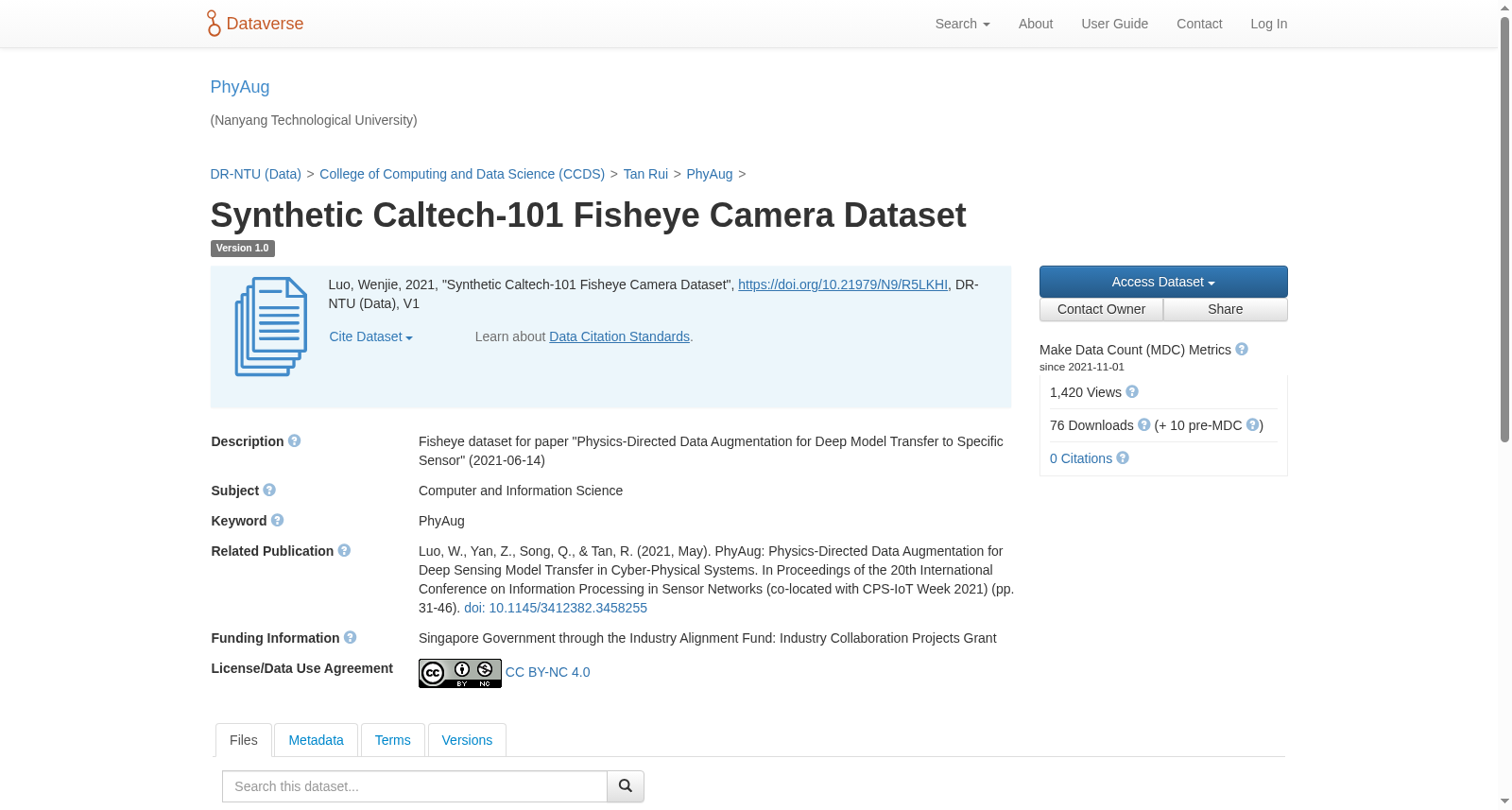Screen dimensions: 1512x810
Task: Click the '76 Downloads' metric text
Action: click(x=1091, y=425)
